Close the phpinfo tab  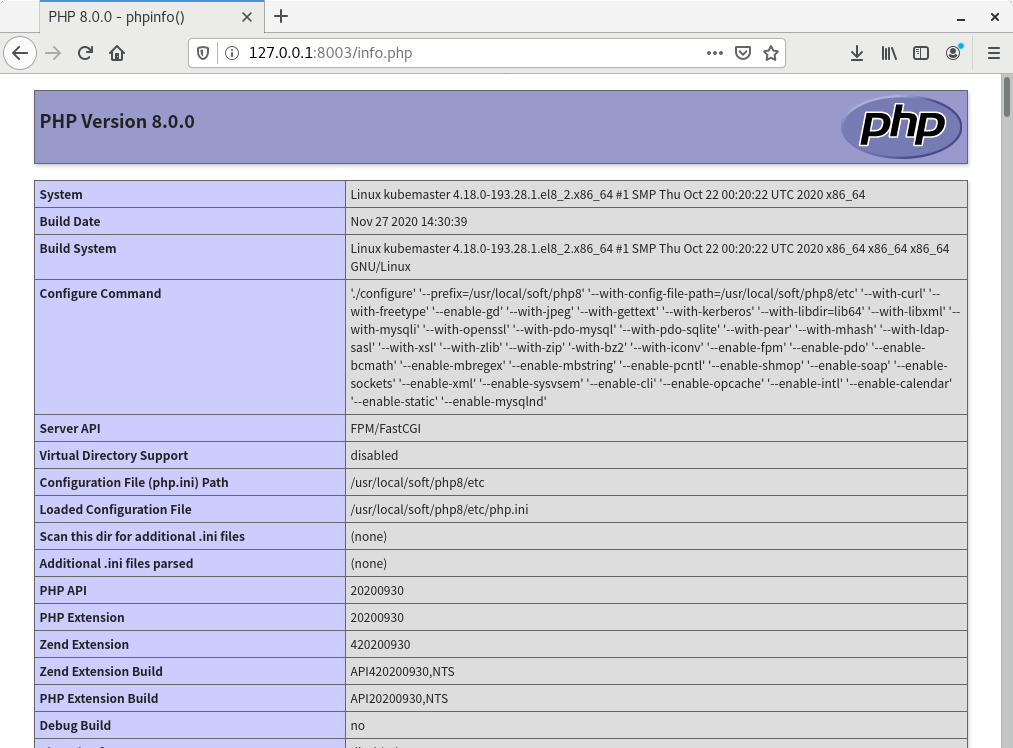(246, 17)
